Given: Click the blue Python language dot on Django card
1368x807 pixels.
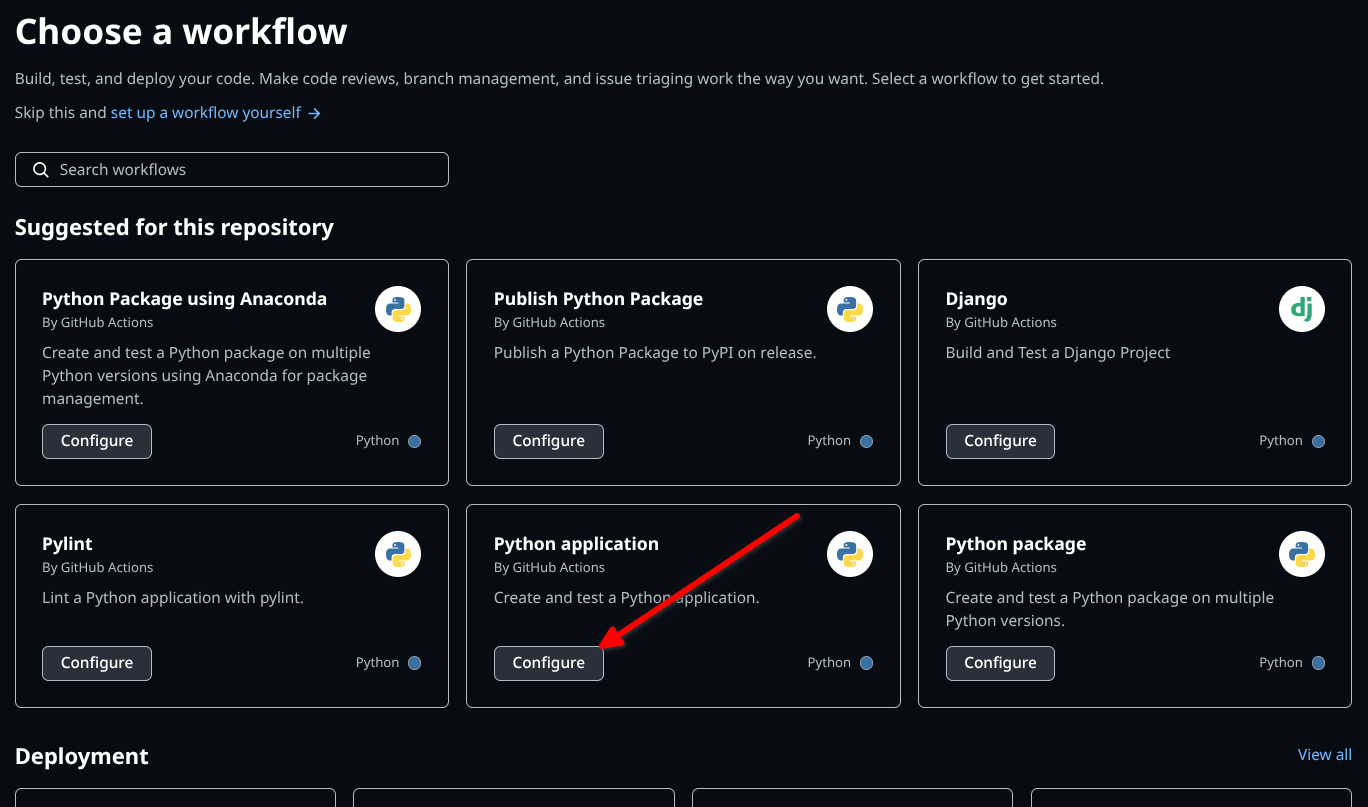Looking at the screenshot, I should (1318, 441).
